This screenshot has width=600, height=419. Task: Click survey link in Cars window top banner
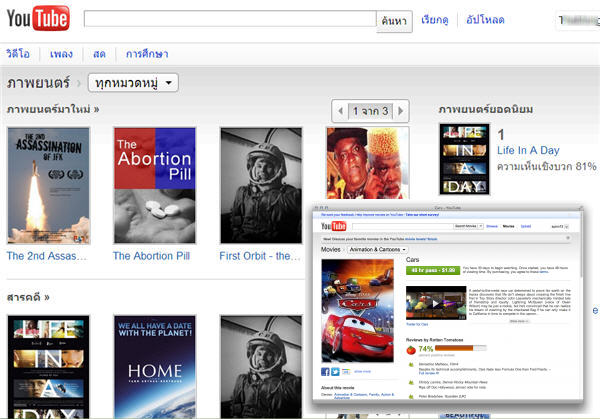click(x=422, y=215)
